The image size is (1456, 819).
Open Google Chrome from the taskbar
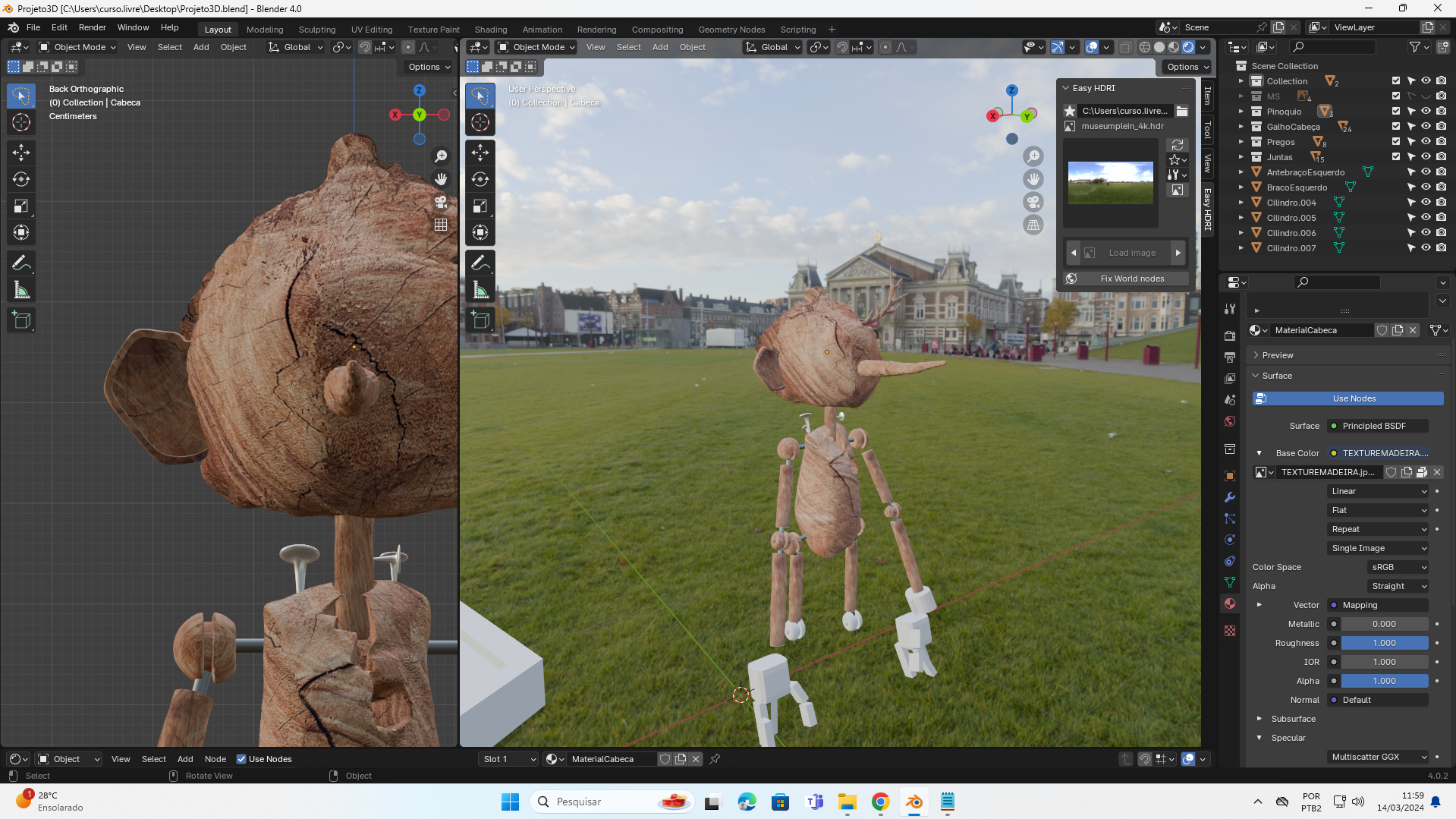click(x=881, y=802)
